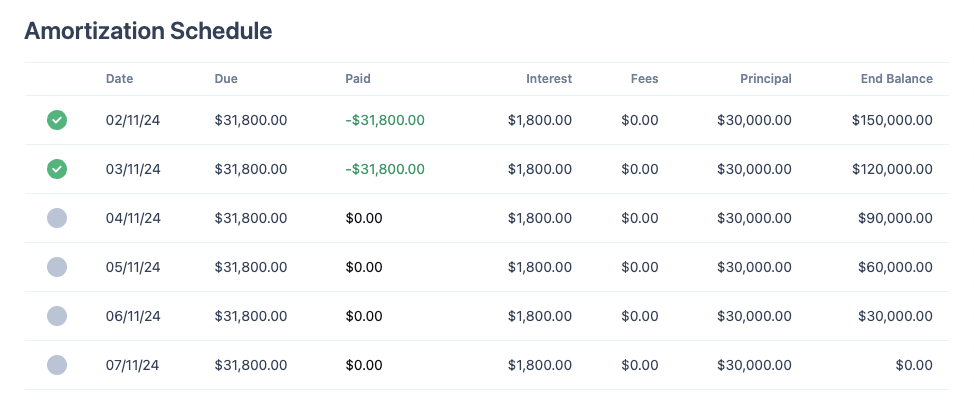Click green checkmark icon for 02/11/24 payment
The image size is (974, 418).
coord(57,120)
